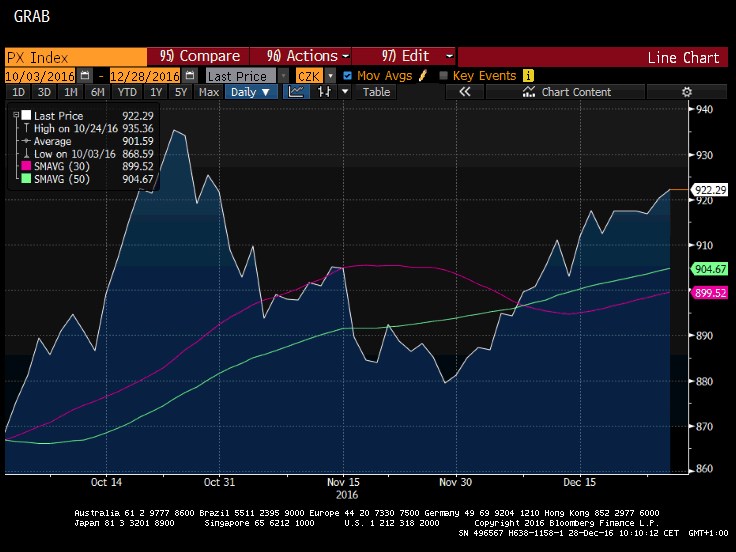Switch to the 6M time range
This screenshot has height=552, width=736.
97,92
